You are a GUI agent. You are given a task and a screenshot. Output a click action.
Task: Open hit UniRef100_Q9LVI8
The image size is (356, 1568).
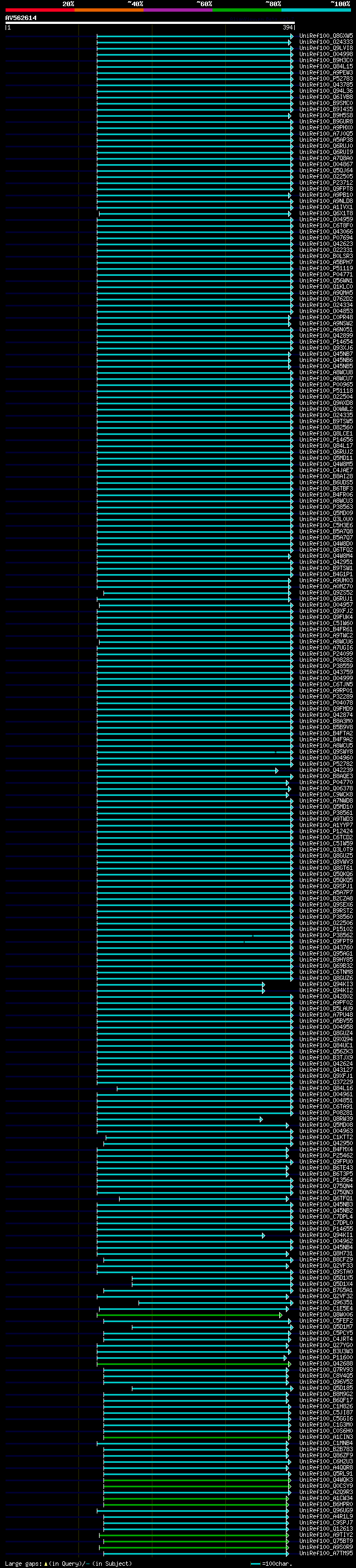(x=325, y=48)
